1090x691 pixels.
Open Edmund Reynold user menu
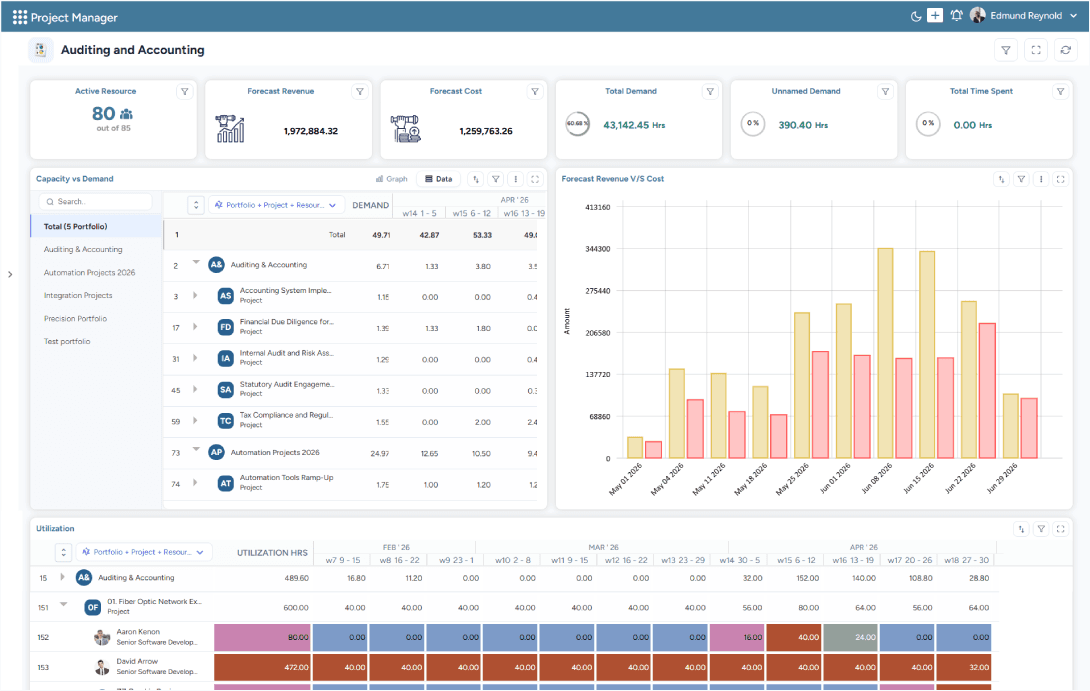pos(1023,15)
